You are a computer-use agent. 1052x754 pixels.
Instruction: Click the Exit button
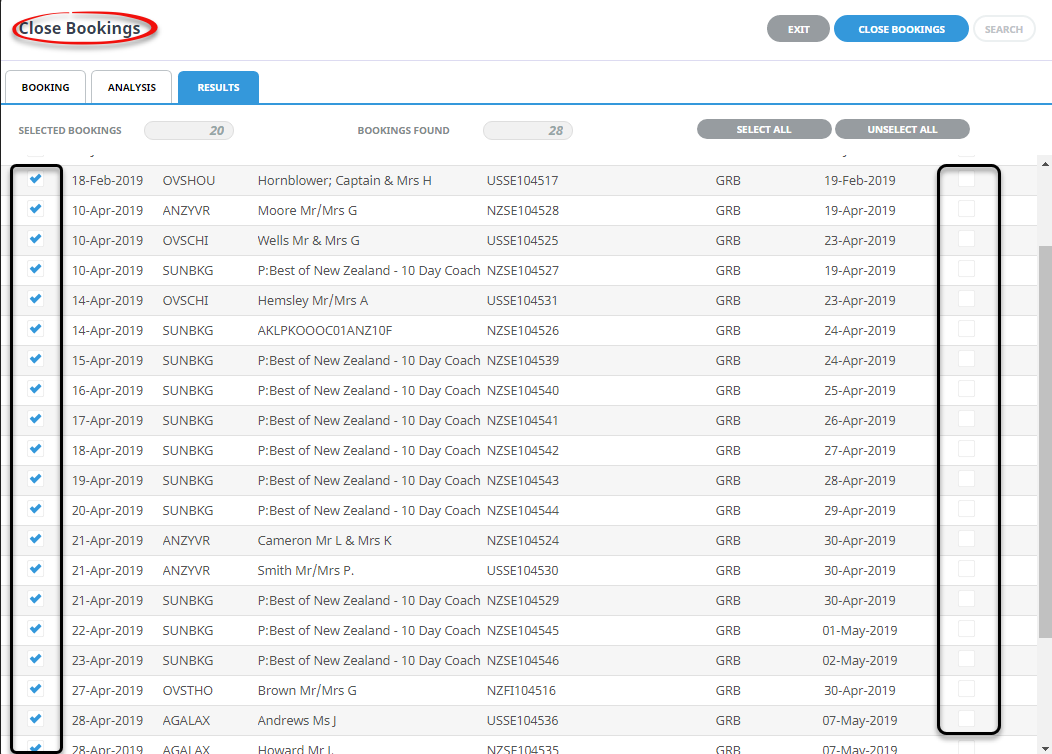(x=798, y=29)
